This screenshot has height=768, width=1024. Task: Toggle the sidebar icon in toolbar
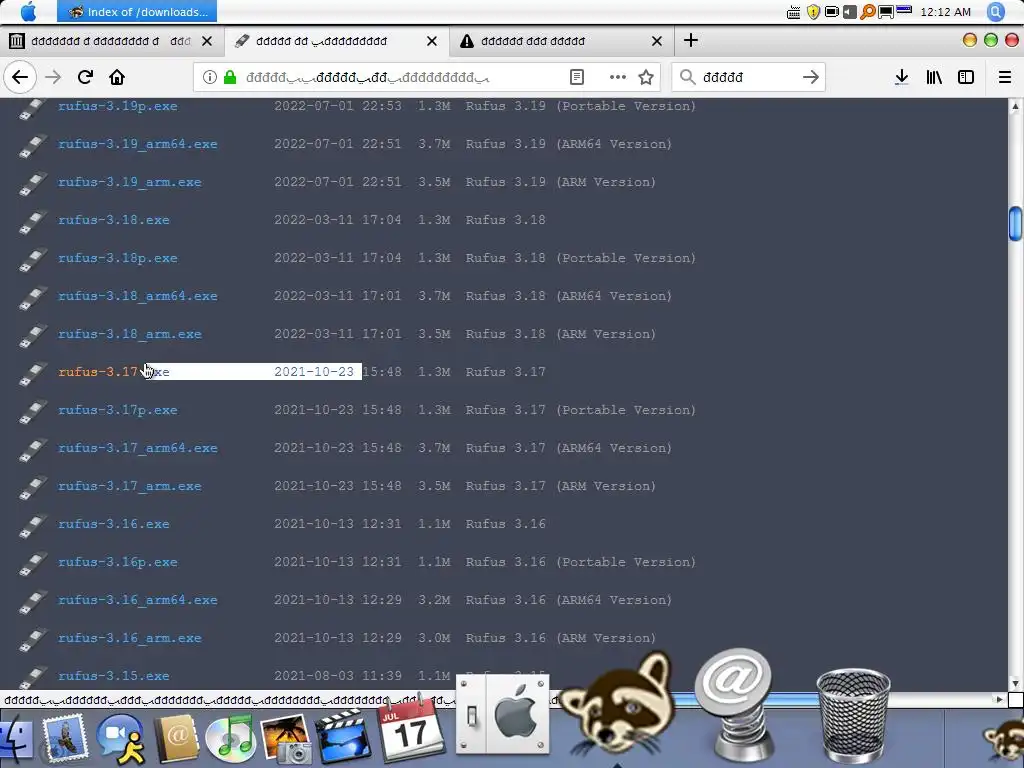pyautogui.click(x=966, y=77)
